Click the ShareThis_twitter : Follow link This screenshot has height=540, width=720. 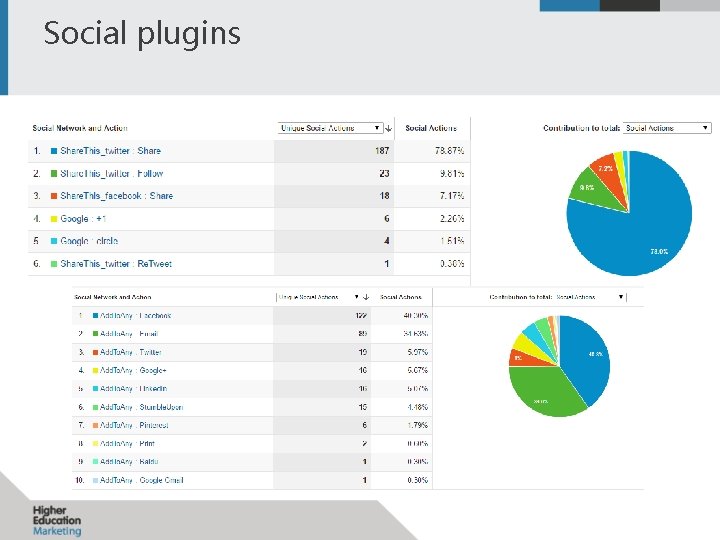click(x=112, y=174)
